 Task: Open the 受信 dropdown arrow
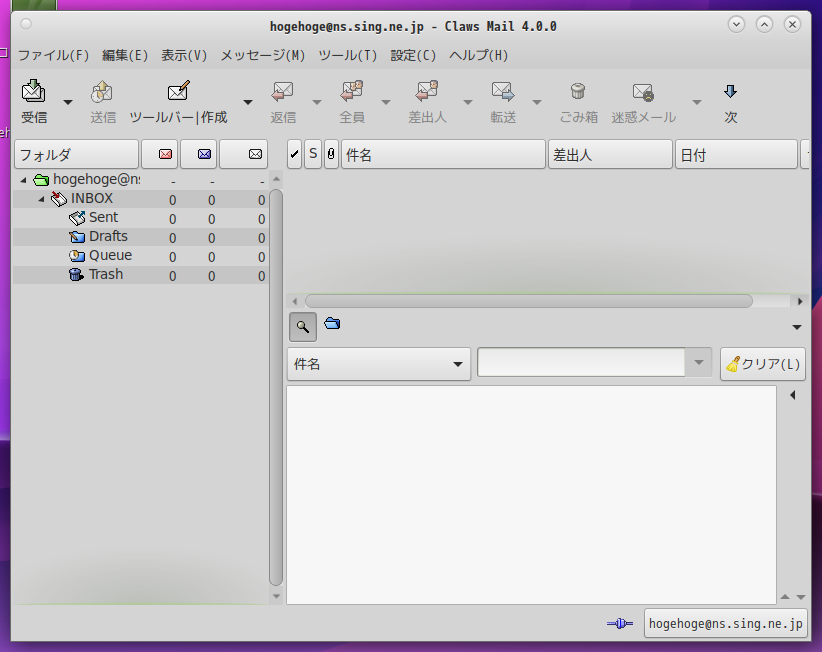pyautogui.click(x=68, y=102)
